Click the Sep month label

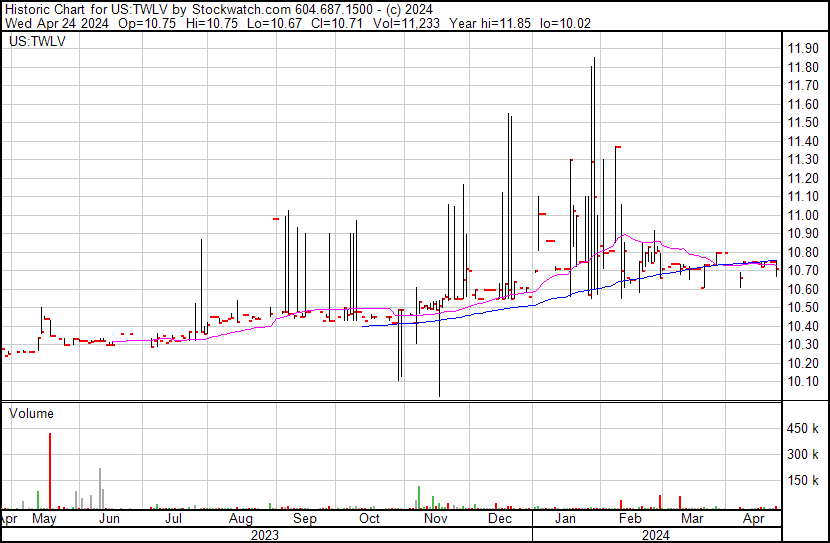(x=304, y=519)
